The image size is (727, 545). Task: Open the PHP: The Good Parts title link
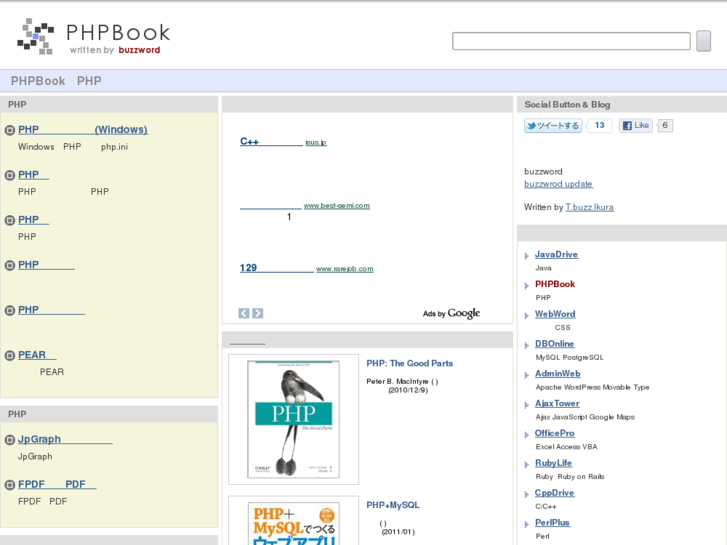410,363
